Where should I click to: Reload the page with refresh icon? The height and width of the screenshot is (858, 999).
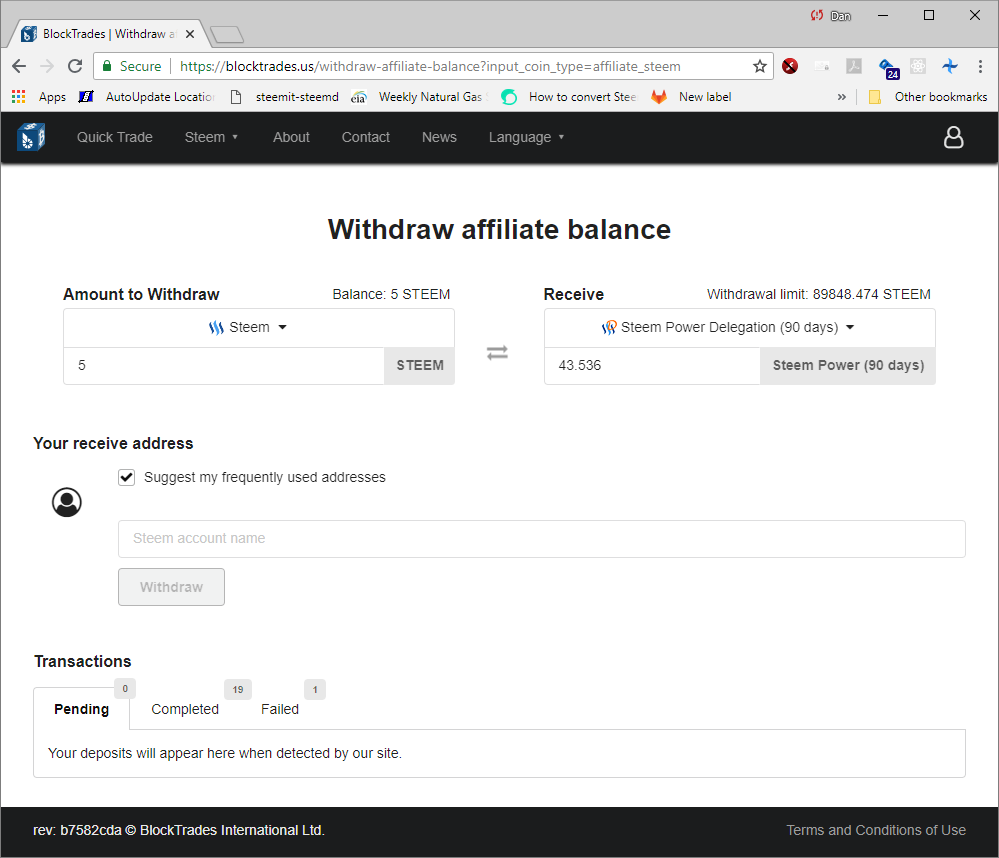point(75,66)
